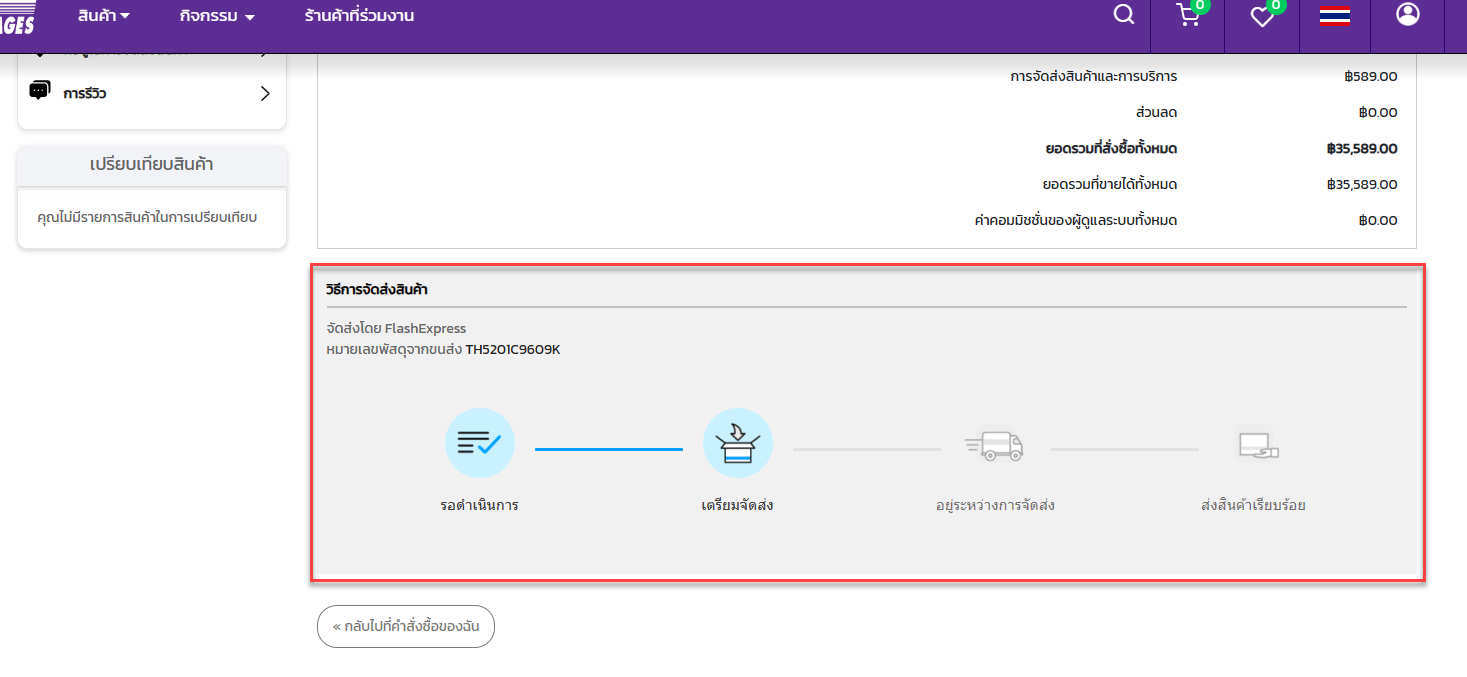Expand the กิจกรรม dropdown menu
Viewport: 1467px width, 677px height.
(217, 16)
